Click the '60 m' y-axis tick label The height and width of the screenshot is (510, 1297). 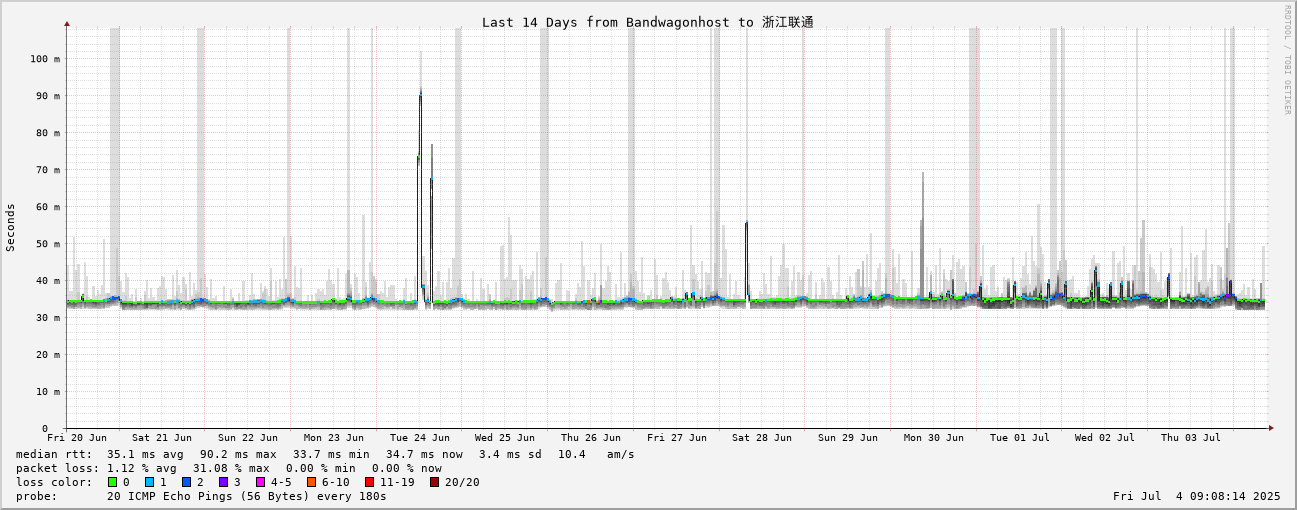click(47, 207)
